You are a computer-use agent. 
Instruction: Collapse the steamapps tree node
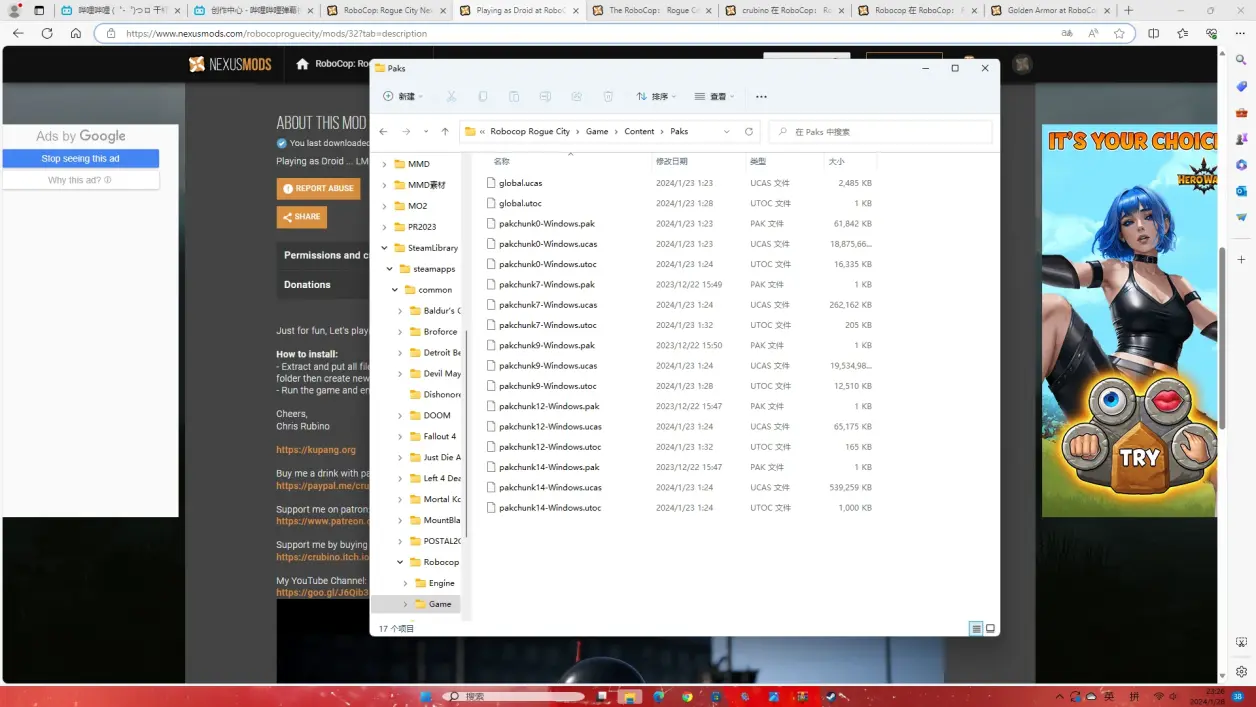tap(390, 269)
